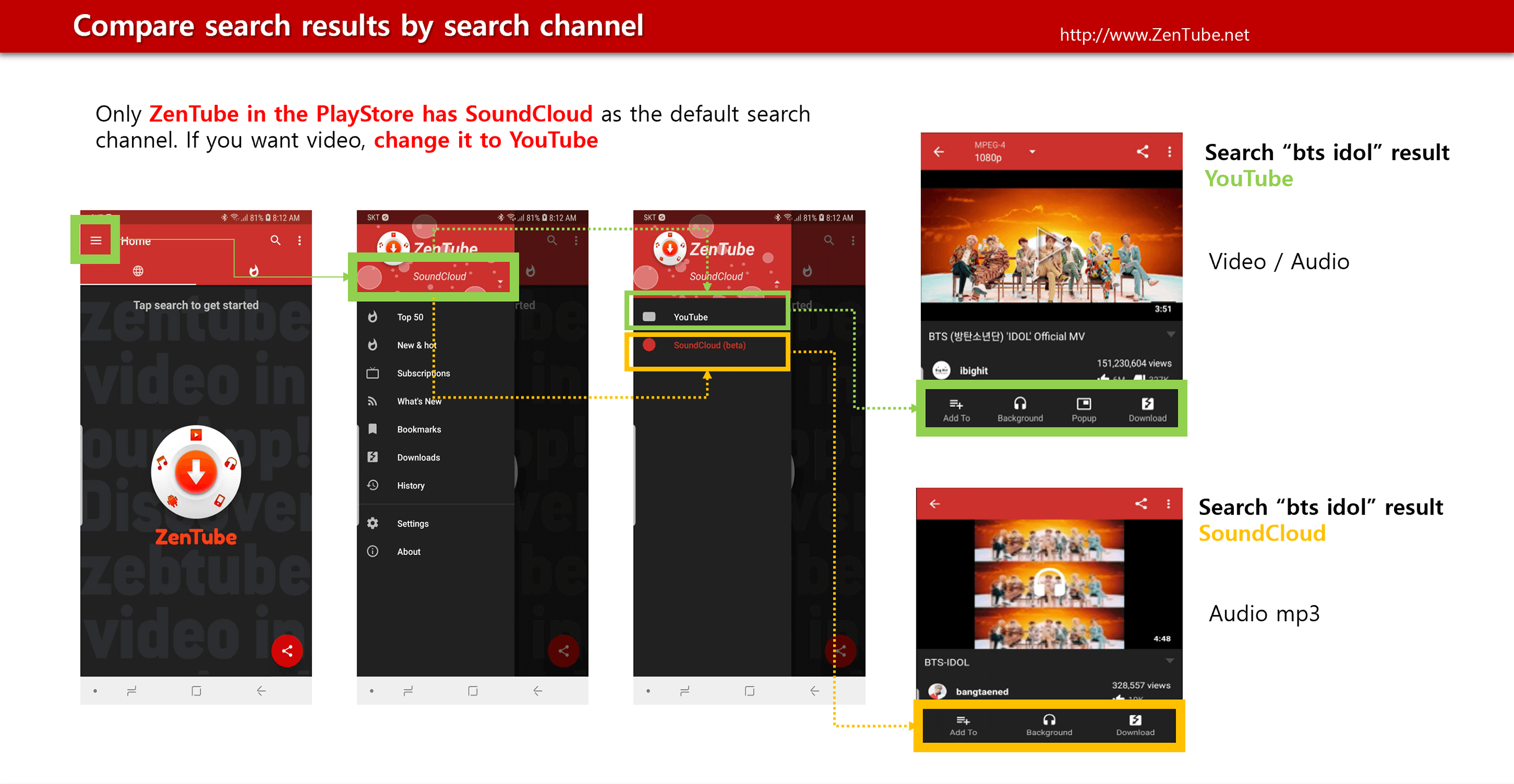The width and height of the screenshot is (1514, 784).
Task: Choose SoundCloud (beta) as search channel
Action: (708, 345)
